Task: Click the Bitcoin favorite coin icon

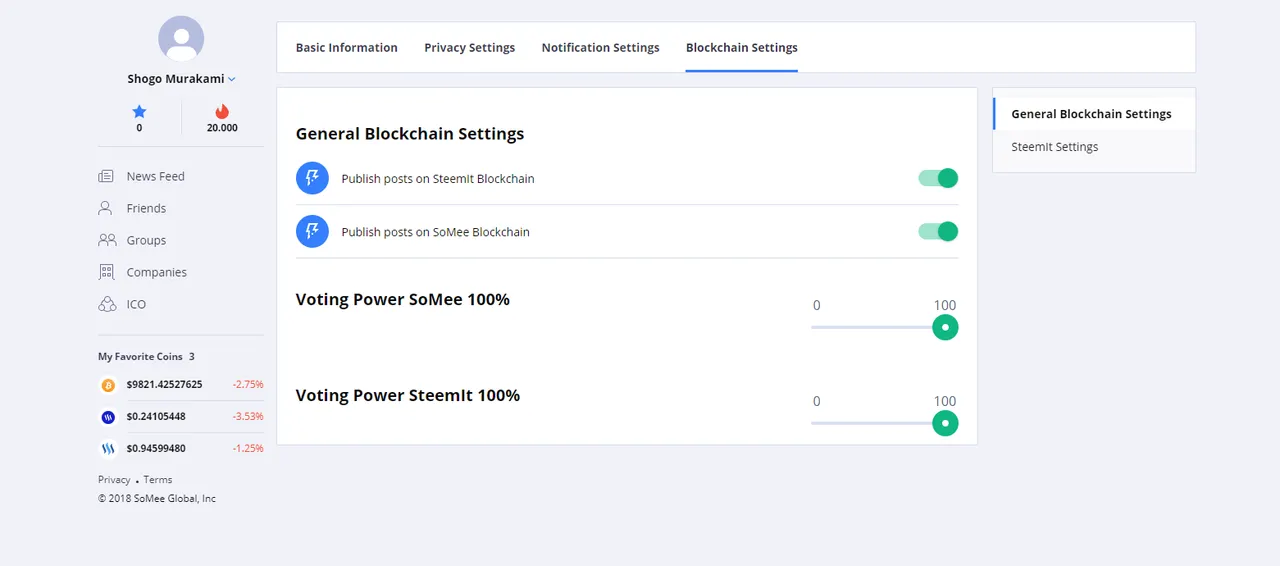Action: point(108,385)
